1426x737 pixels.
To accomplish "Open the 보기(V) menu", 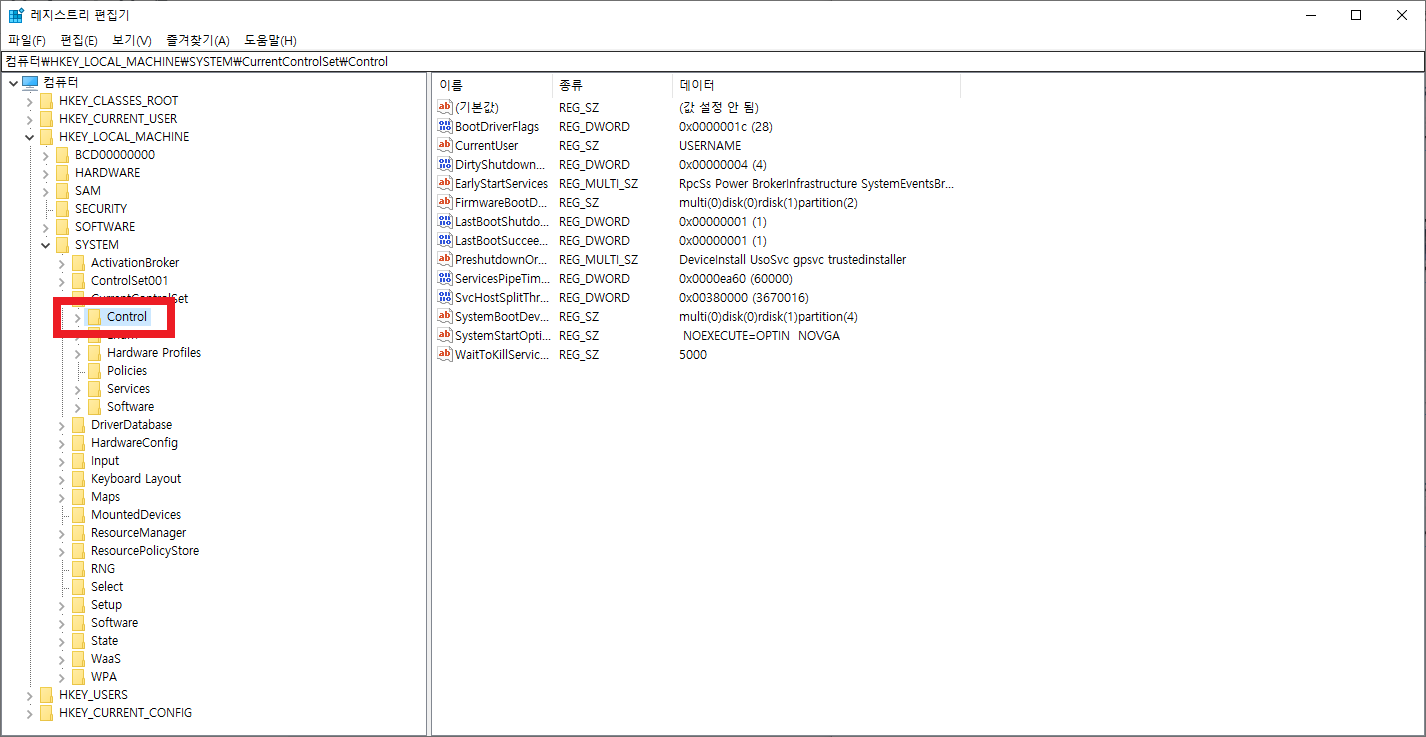I will point(132,41).
